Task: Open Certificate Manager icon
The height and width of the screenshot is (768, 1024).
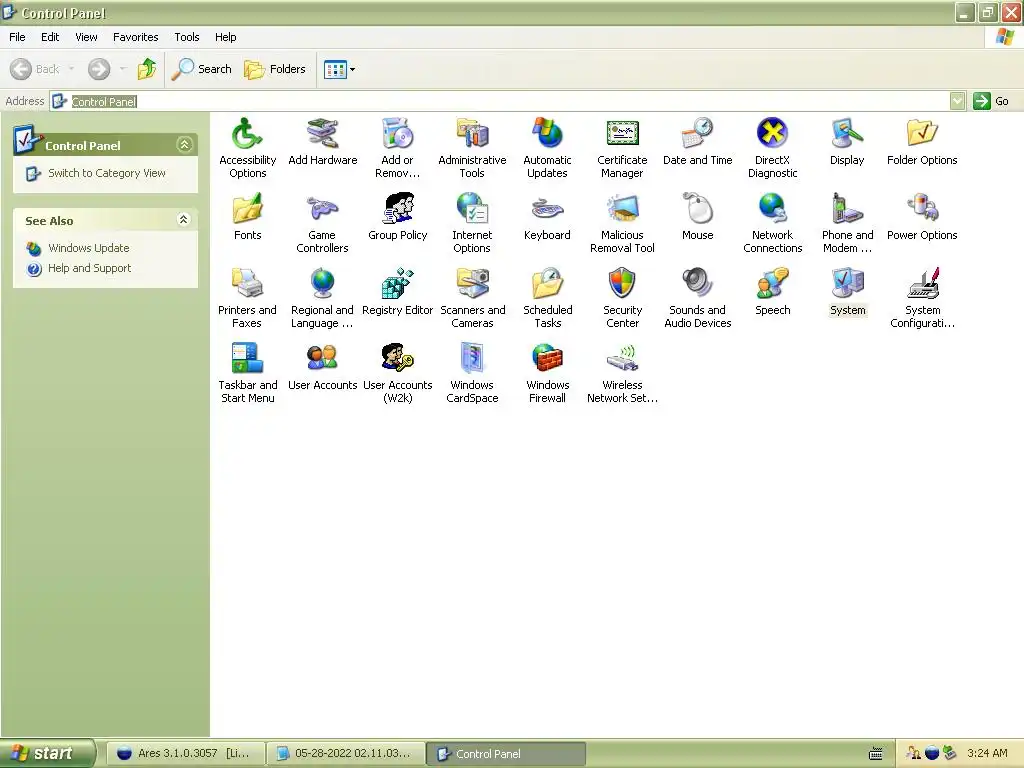Action: 622,148
